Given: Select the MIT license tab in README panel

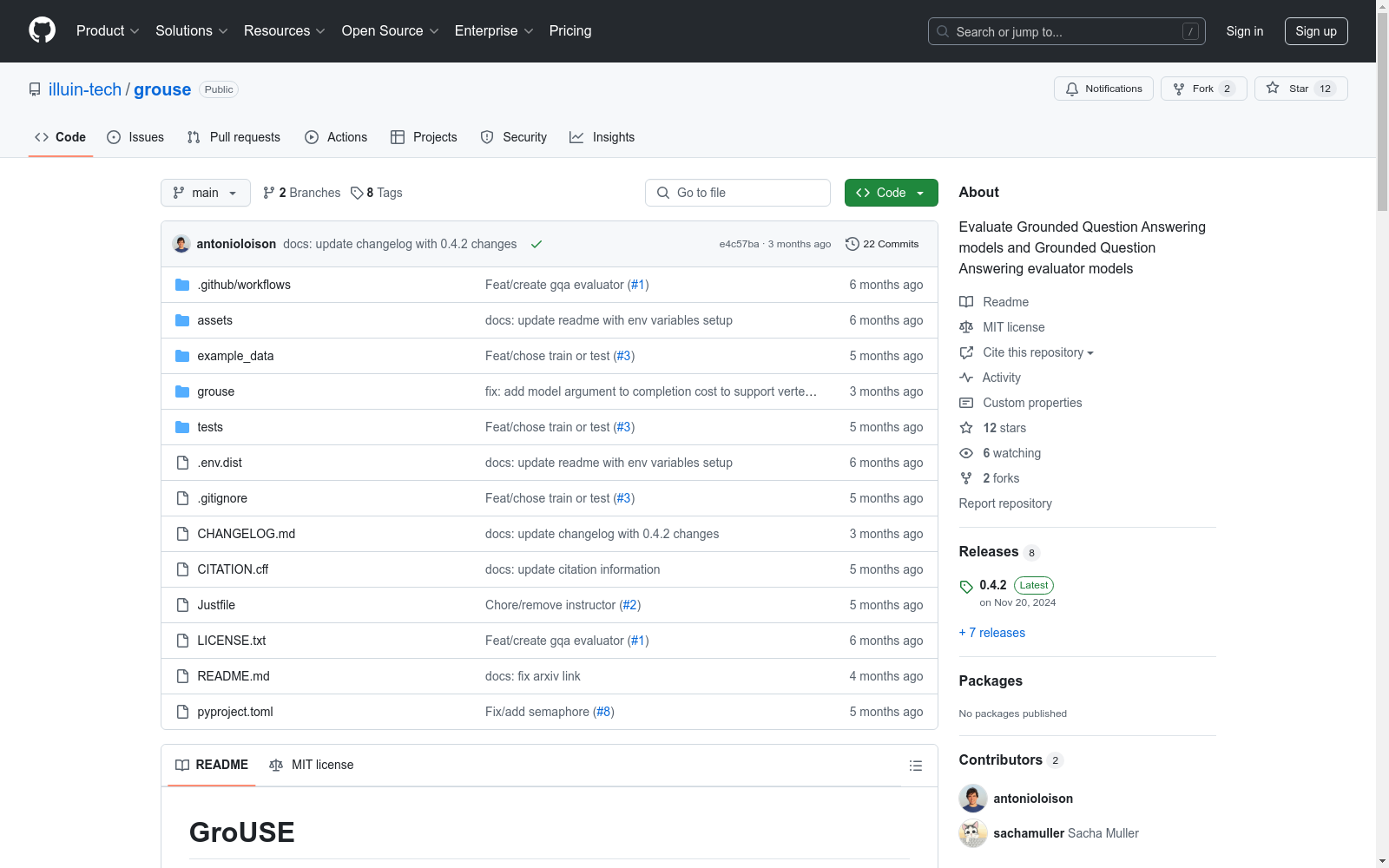Looking at the screenshot, I should (312, 765).
